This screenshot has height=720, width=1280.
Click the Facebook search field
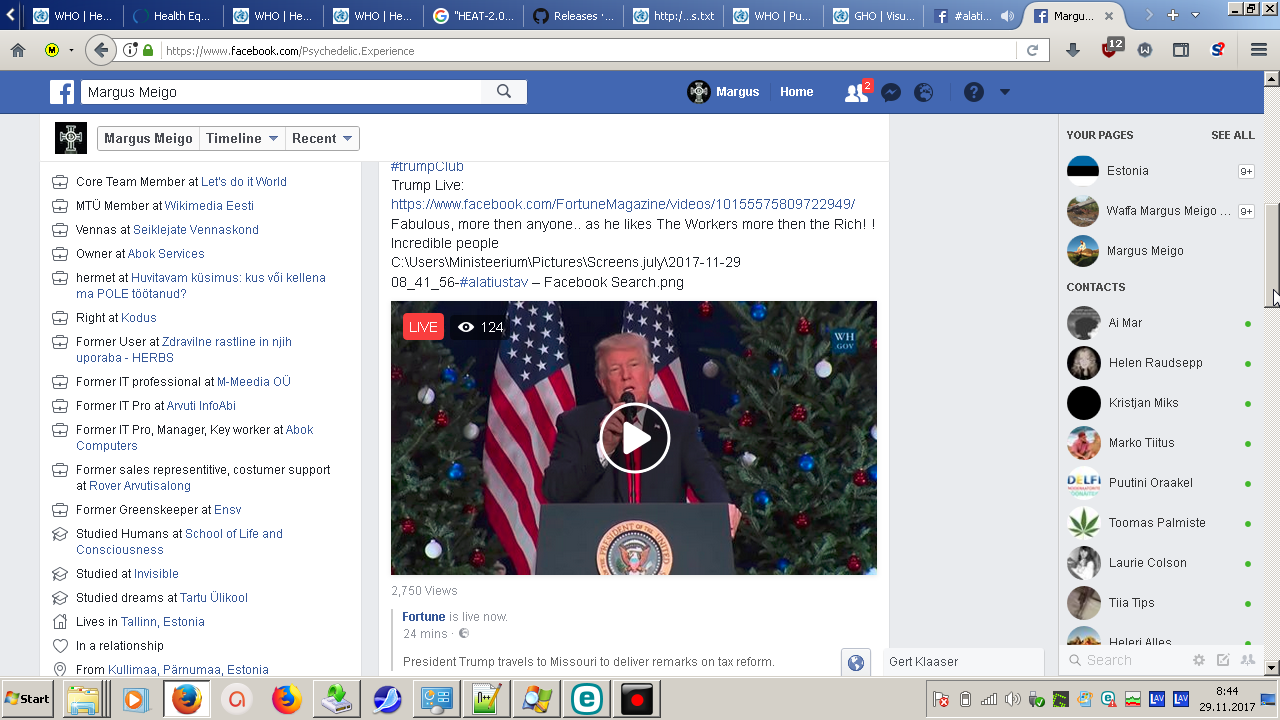tap(280, 92)
